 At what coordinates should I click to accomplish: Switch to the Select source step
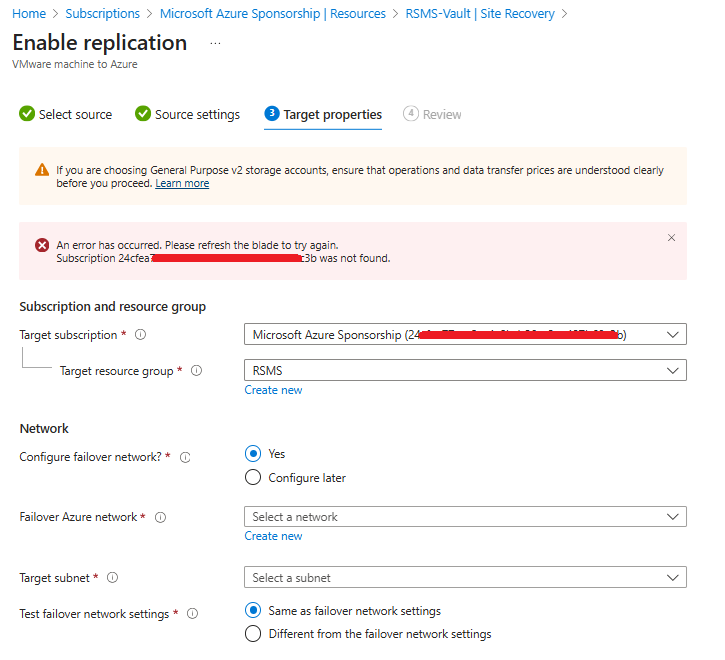66,114
